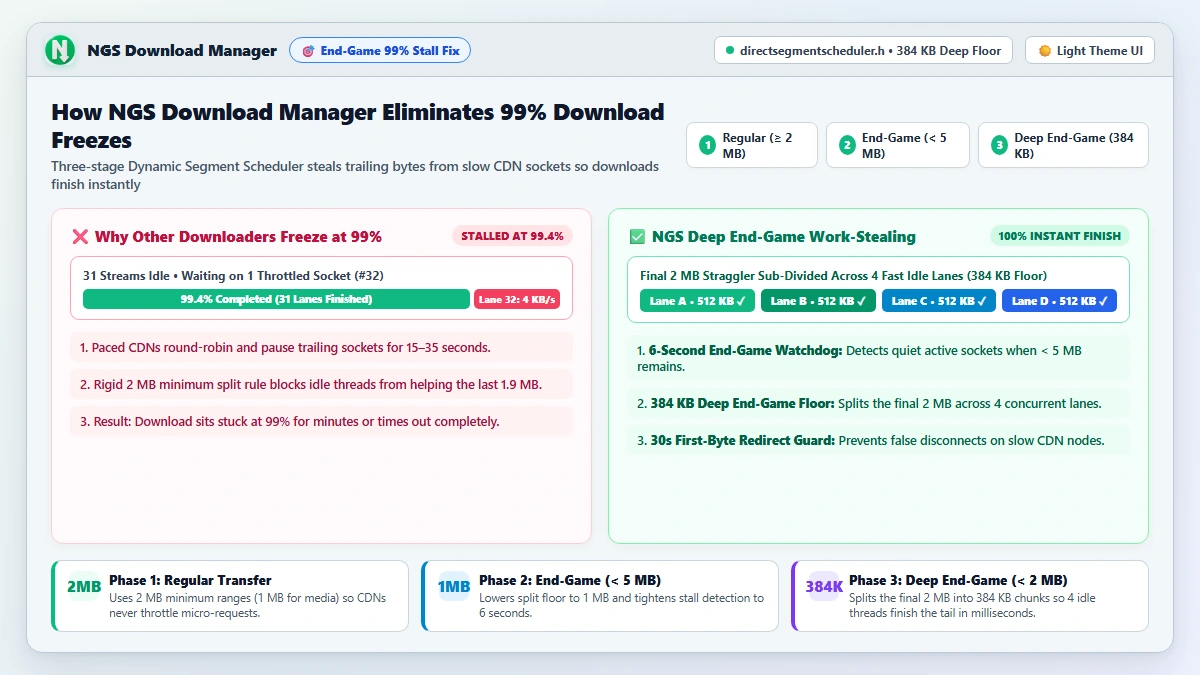Click the 100% INSTANT FINISH badge

click(x=1060, y=237)
